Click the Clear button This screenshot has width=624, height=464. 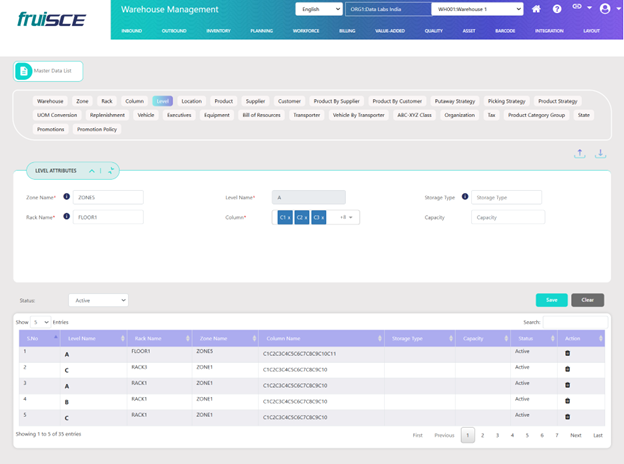pyautogui.click(x=587, y=299)
